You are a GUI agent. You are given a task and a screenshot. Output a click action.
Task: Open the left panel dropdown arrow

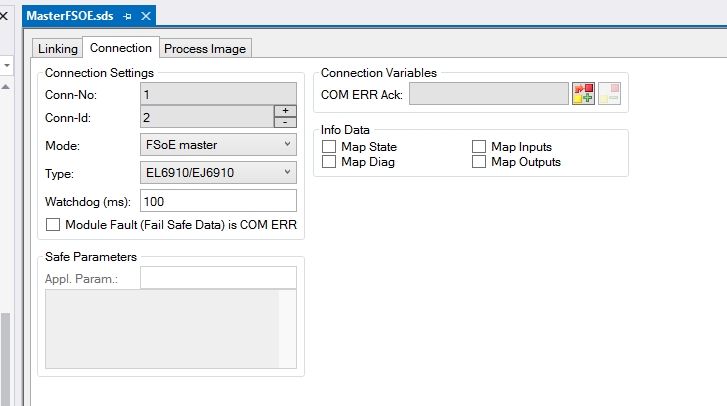point(5,64)
